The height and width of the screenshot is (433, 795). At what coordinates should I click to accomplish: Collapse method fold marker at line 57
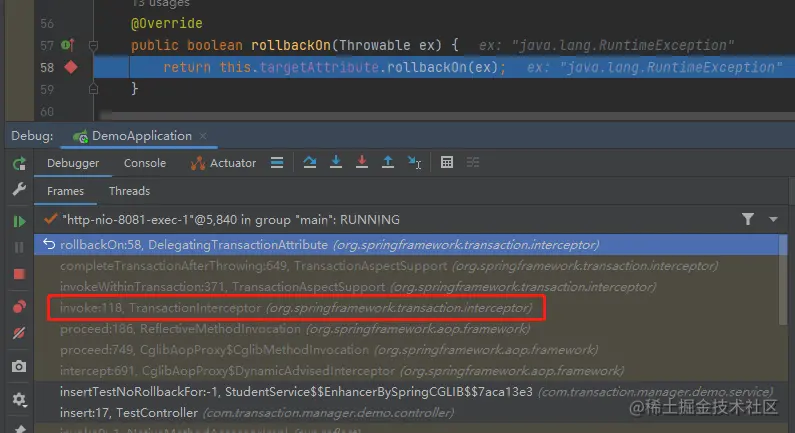tap(93, 46)
